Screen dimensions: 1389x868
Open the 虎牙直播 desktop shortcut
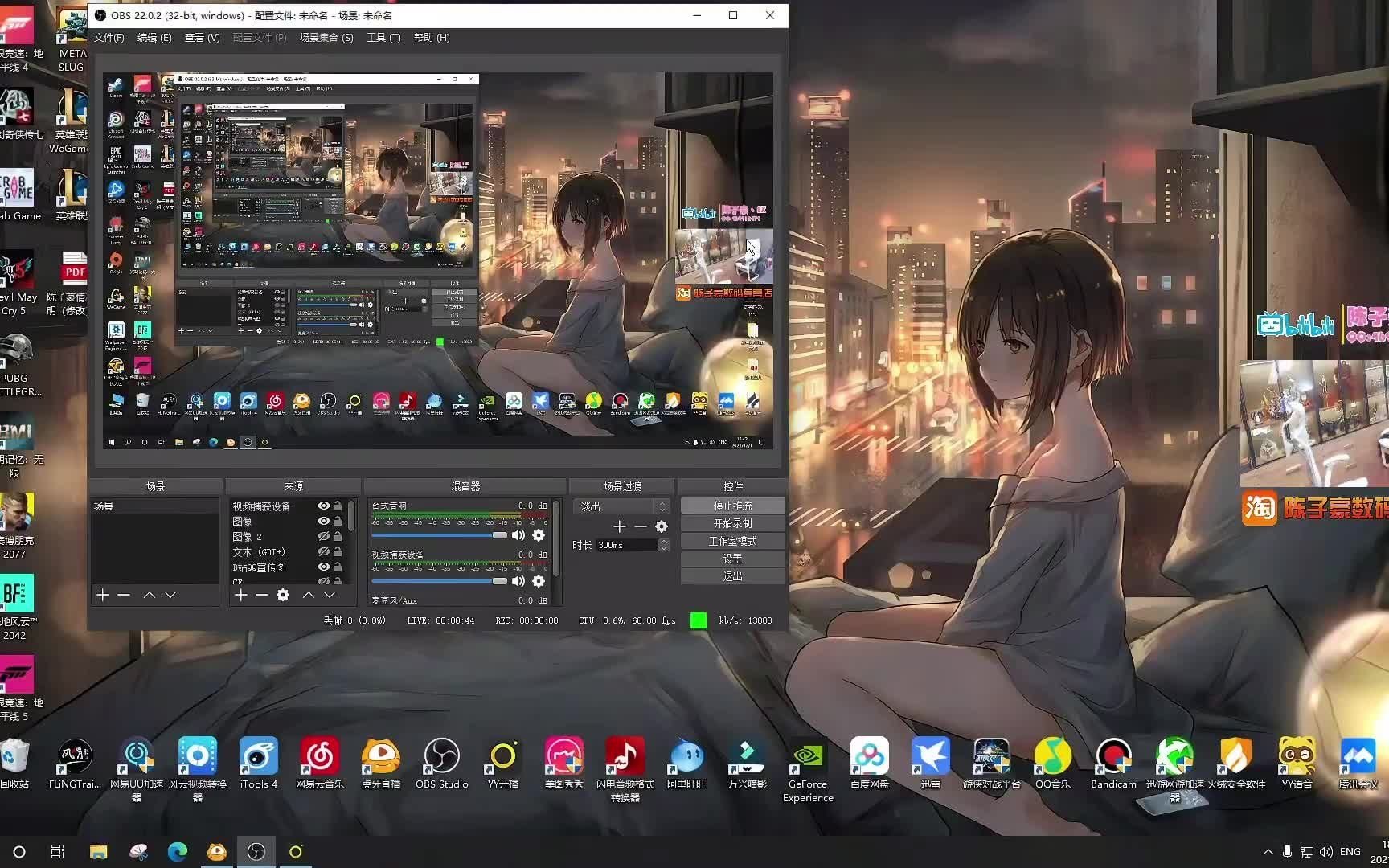click(380, 764)
